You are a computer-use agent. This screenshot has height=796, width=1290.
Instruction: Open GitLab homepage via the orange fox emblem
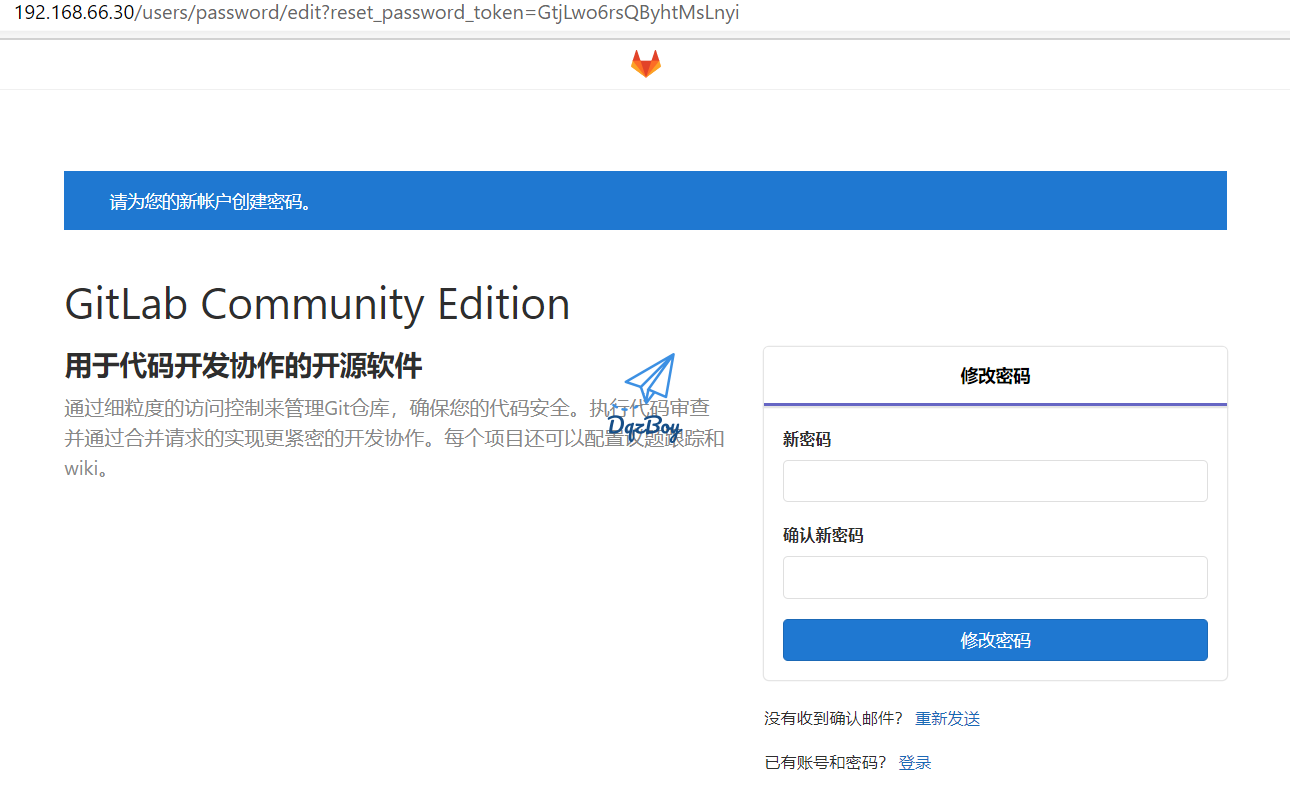click(645, 63)
